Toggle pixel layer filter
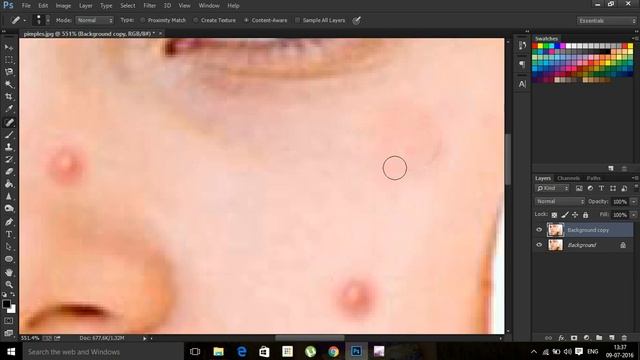 click(x=579, y=188)
